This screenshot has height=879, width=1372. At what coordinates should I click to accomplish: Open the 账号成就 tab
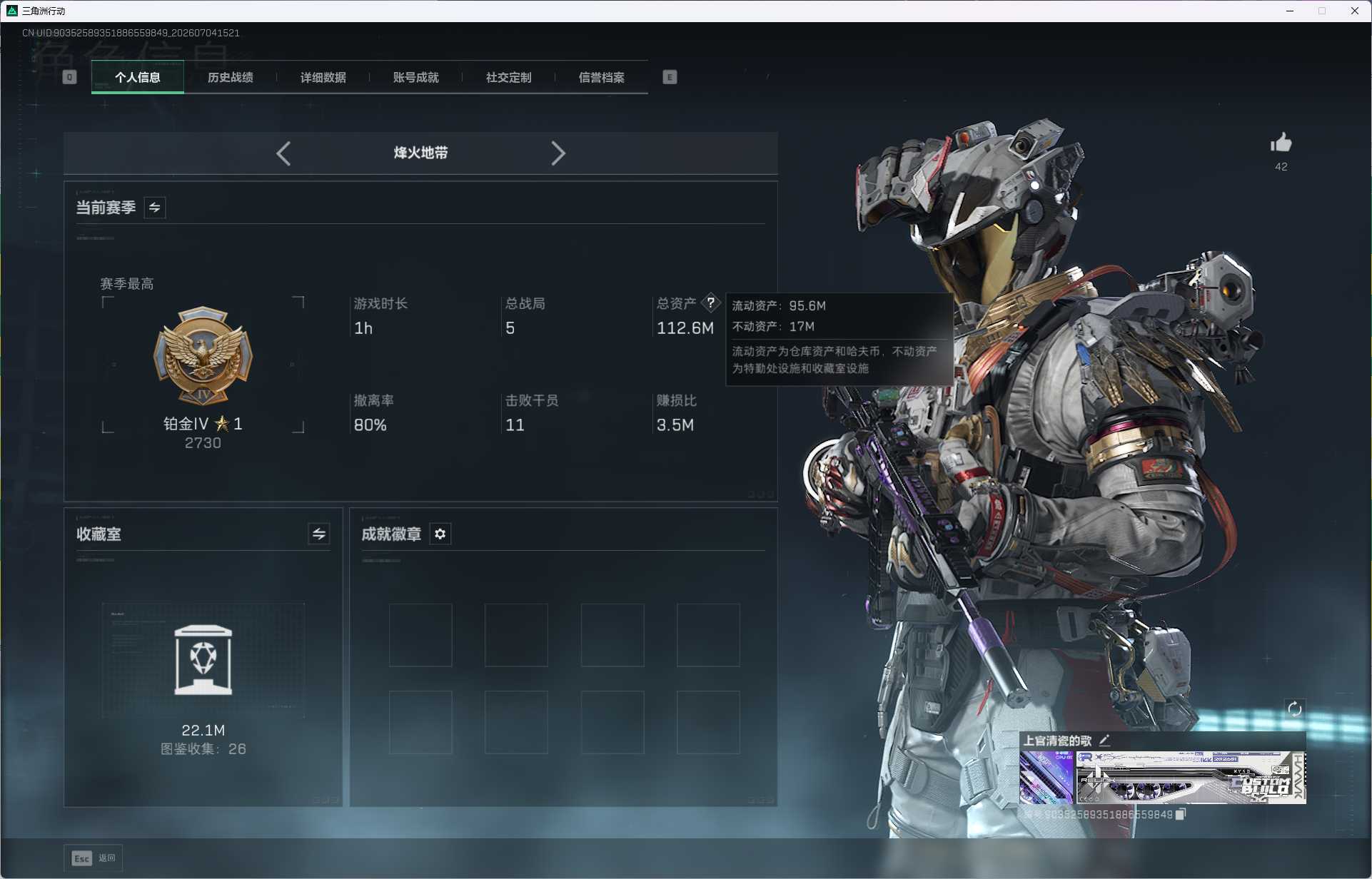416,77
